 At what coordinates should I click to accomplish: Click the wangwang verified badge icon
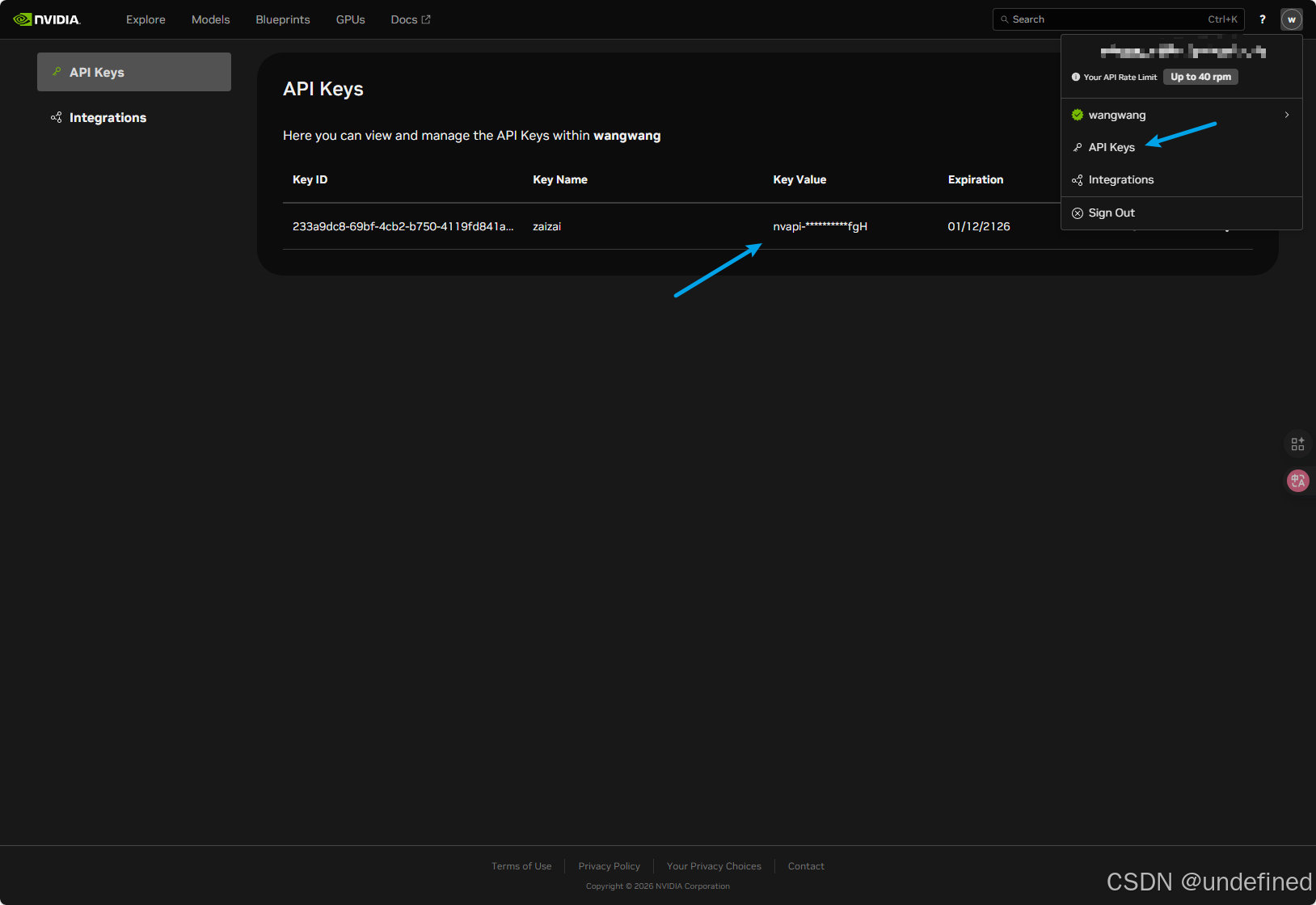pos(1078,115)
